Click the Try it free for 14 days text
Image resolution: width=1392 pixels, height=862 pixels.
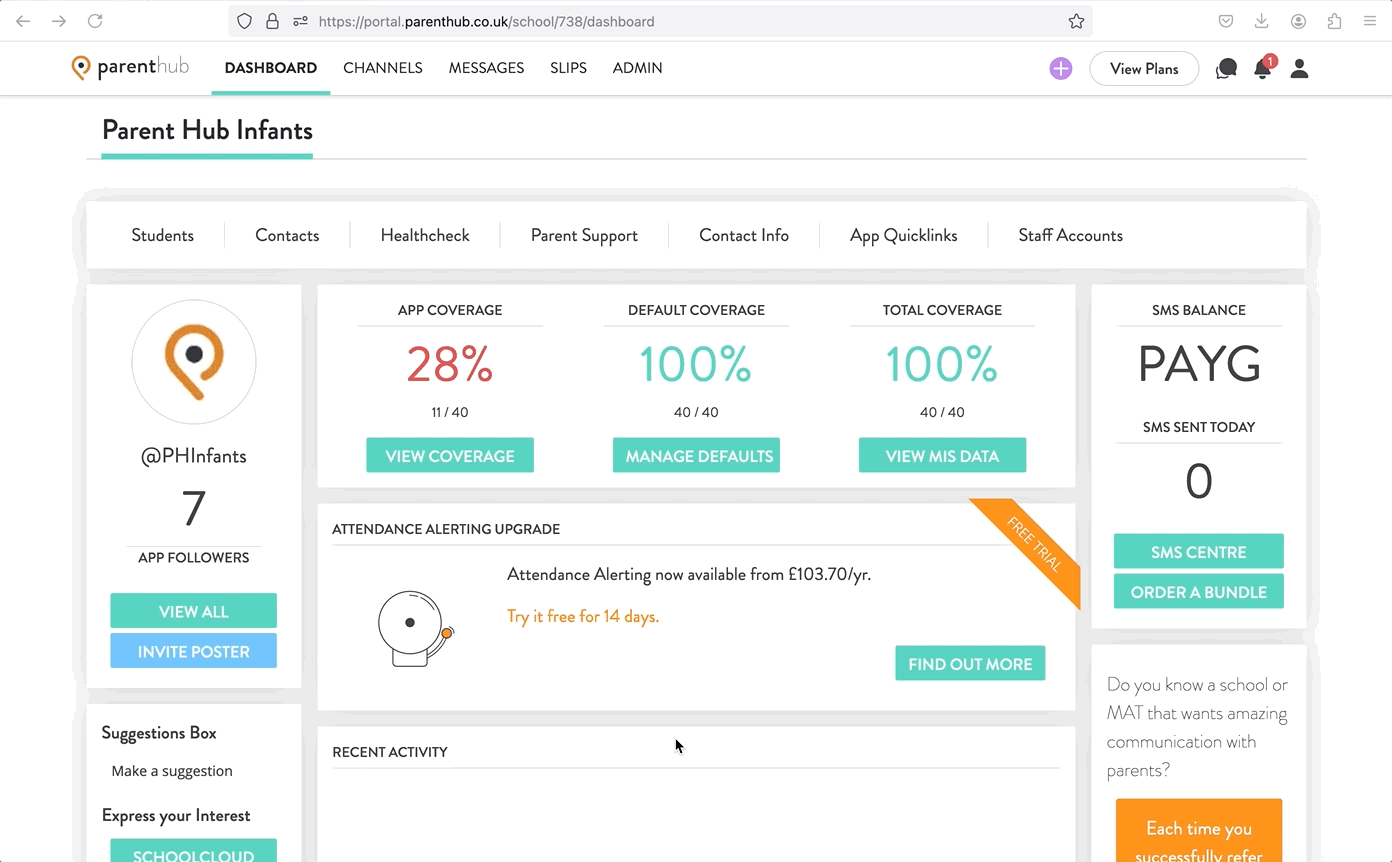583,616
